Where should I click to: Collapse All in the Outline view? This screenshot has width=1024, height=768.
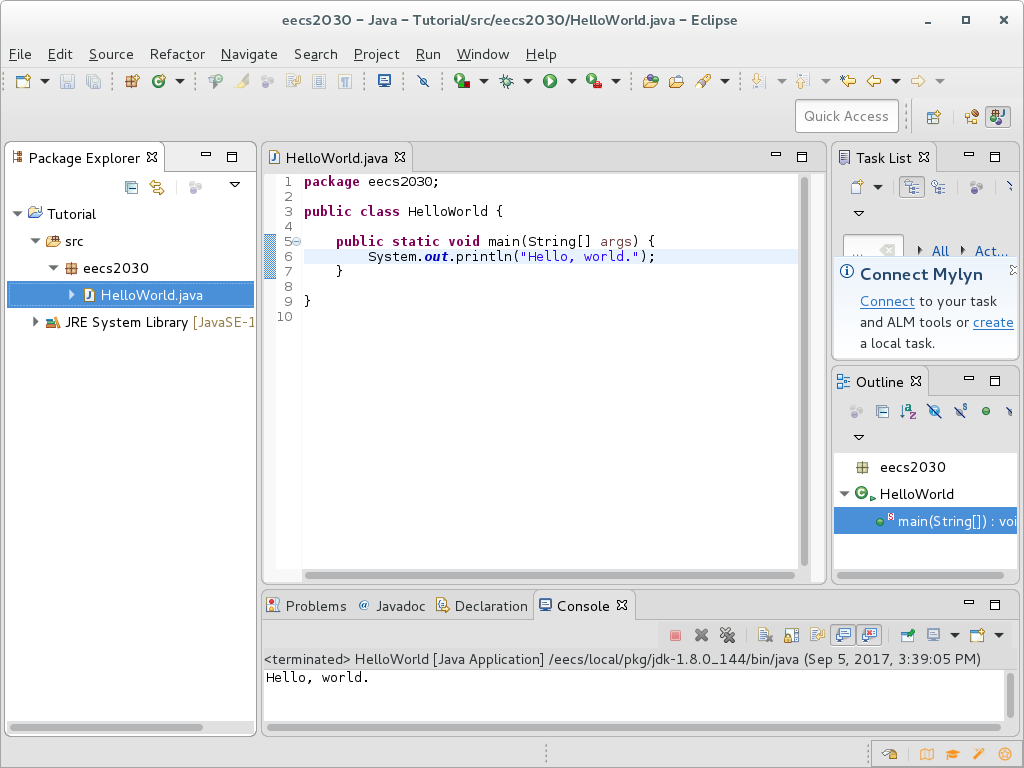tap(882, 411)
